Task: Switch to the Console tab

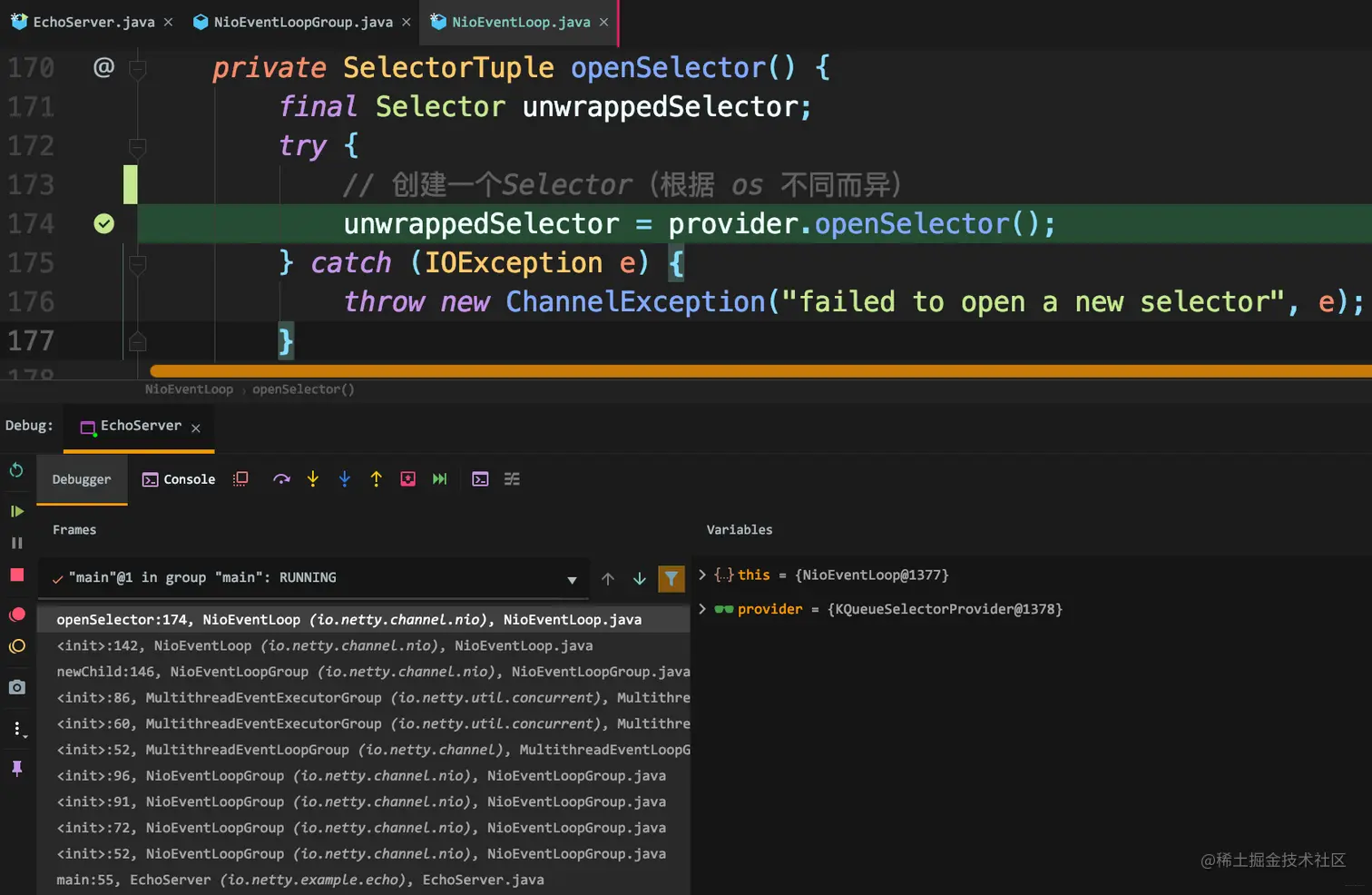Action: pos(179,479)
